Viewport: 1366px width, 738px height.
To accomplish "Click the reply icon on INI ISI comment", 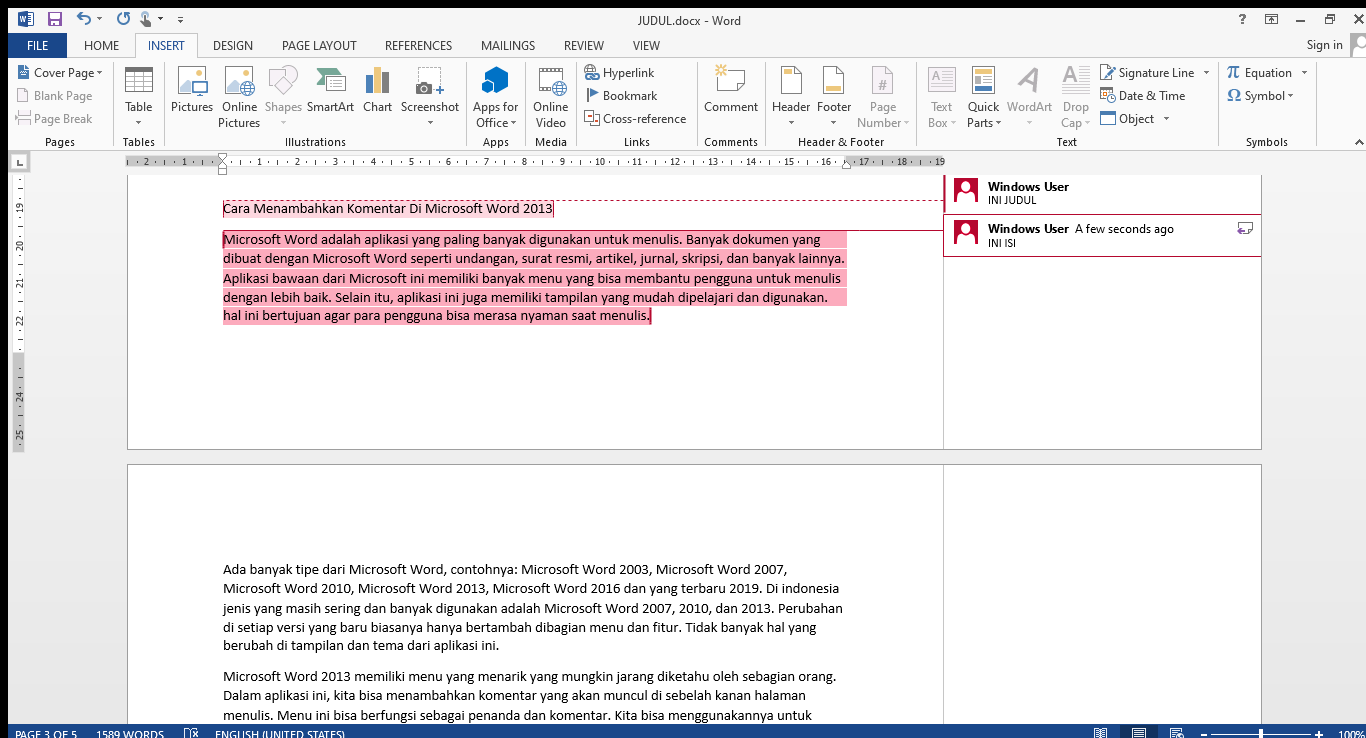I will click(1245, 229).
